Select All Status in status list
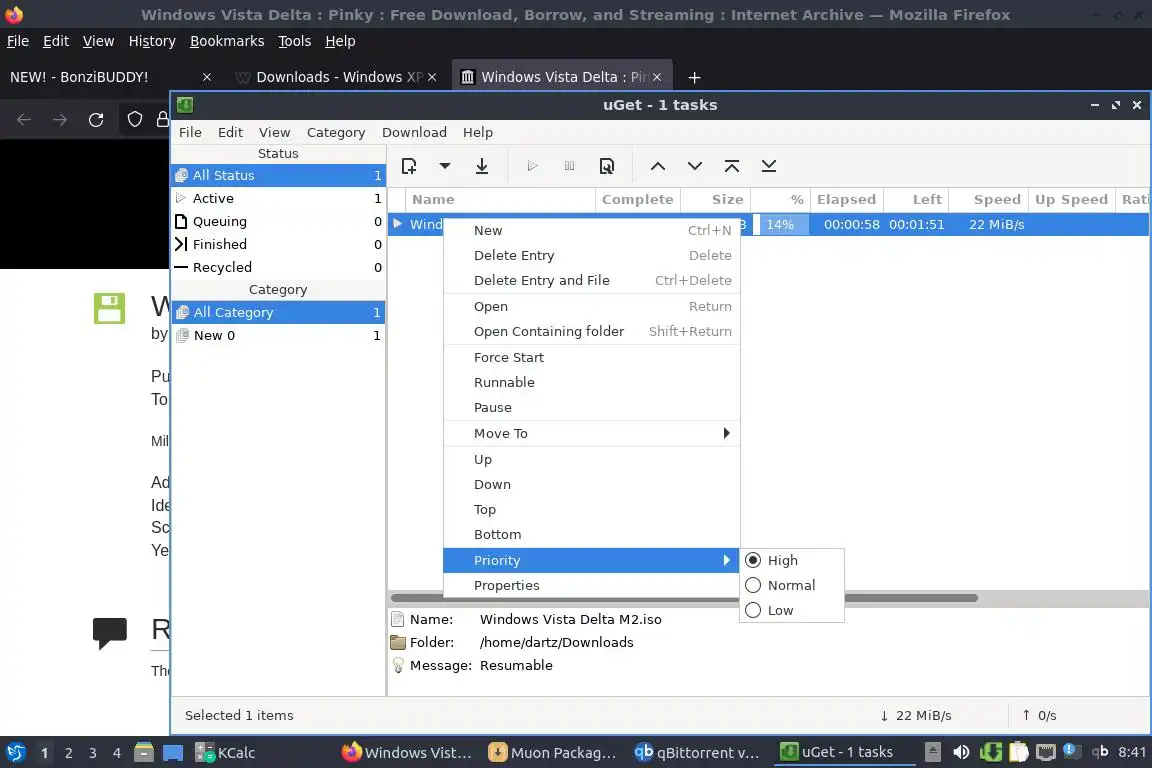 (278, 175)
